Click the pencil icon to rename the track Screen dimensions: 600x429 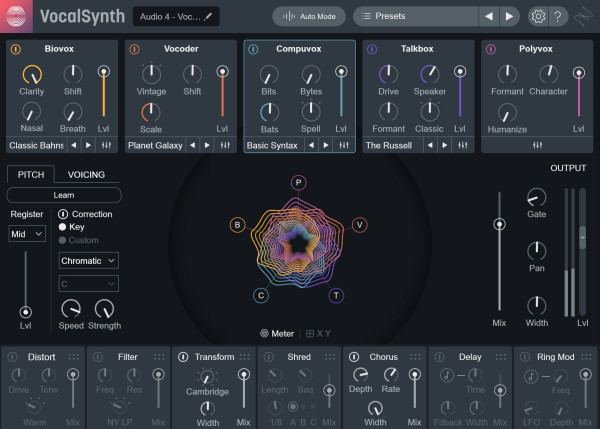click(210, 17)
